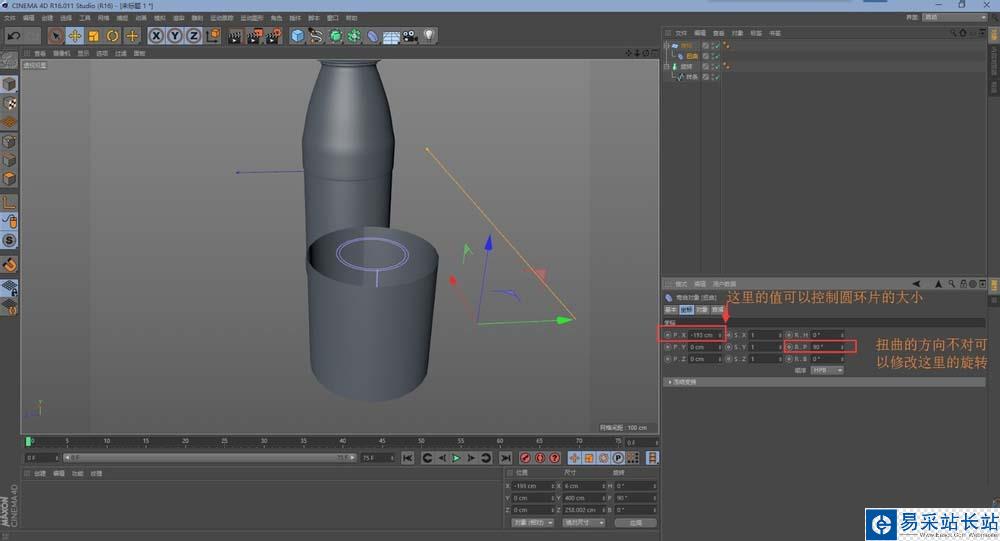Toggle the X axis lock

[156, 36]
